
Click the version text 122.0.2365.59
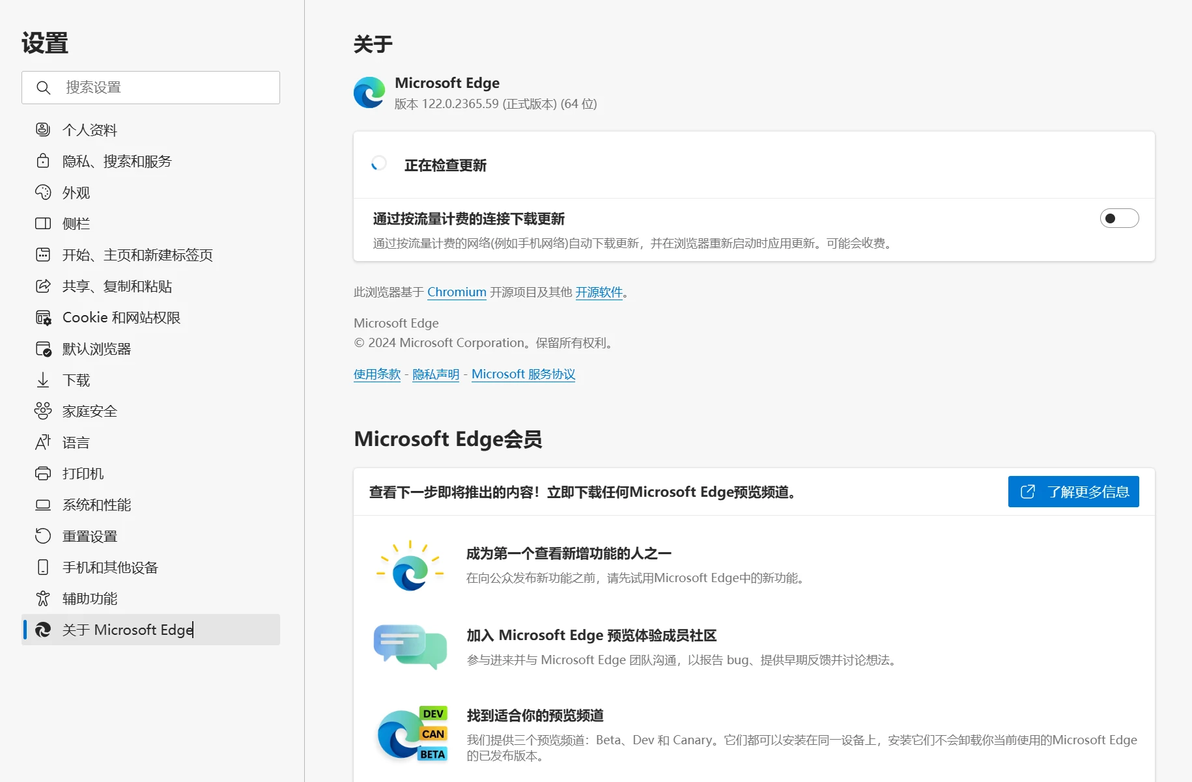[460, 104]
